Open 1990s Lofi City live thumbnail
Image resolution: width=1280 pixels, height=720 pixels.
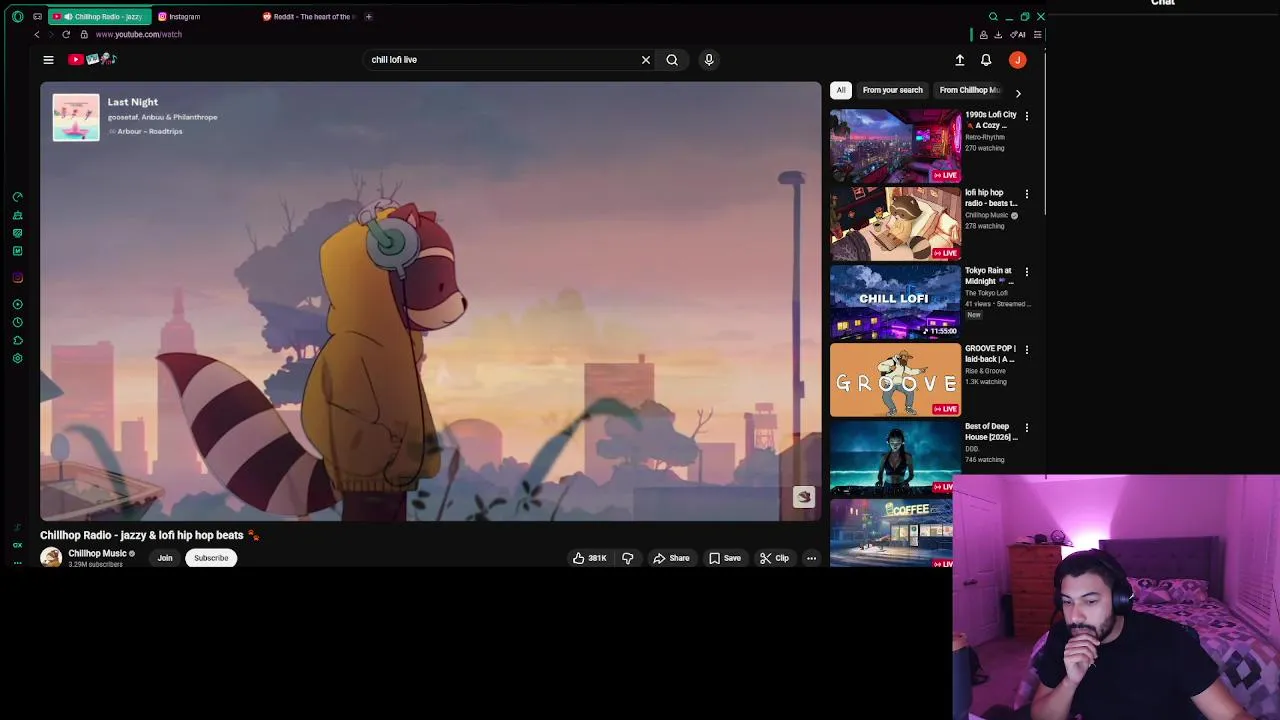(895, 145)
